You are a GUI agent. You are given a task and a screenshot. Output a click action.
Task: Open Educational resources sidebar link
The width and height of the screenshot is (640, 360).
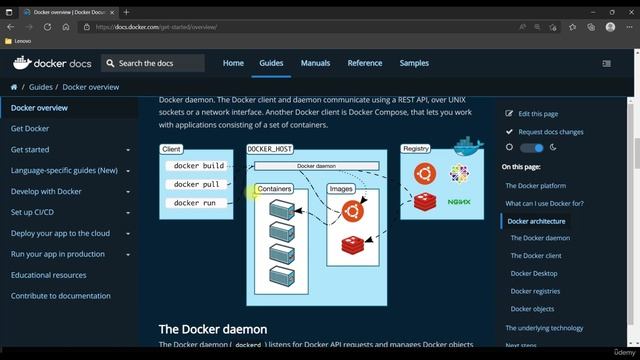tap(49, 275)
